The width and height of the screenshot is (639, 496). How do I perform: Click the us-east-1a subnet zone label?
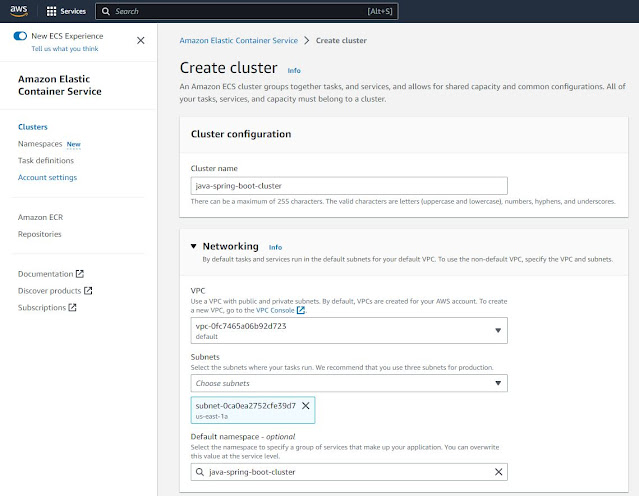[x=212, y=417]
